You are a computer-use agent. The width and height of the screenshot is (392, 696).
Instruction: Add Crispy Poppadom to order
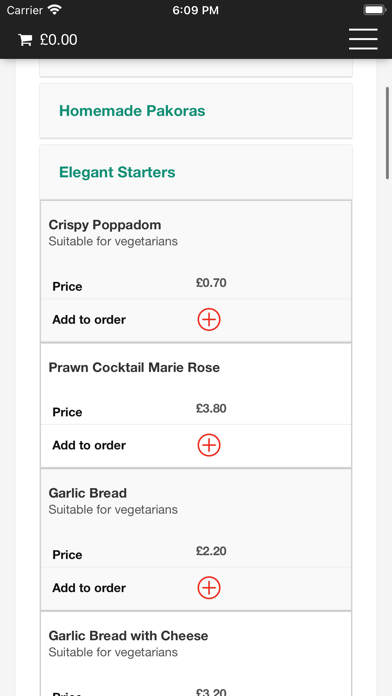209,320
